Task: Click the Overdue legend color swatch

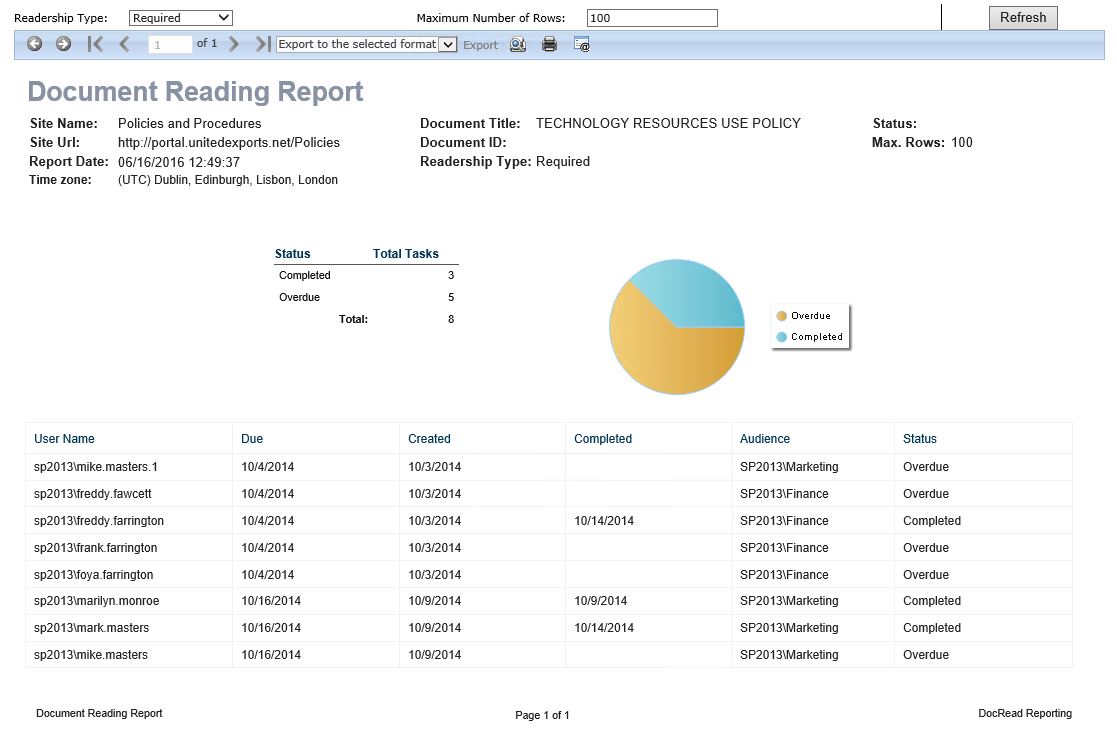Action: (x=782, y=316)
